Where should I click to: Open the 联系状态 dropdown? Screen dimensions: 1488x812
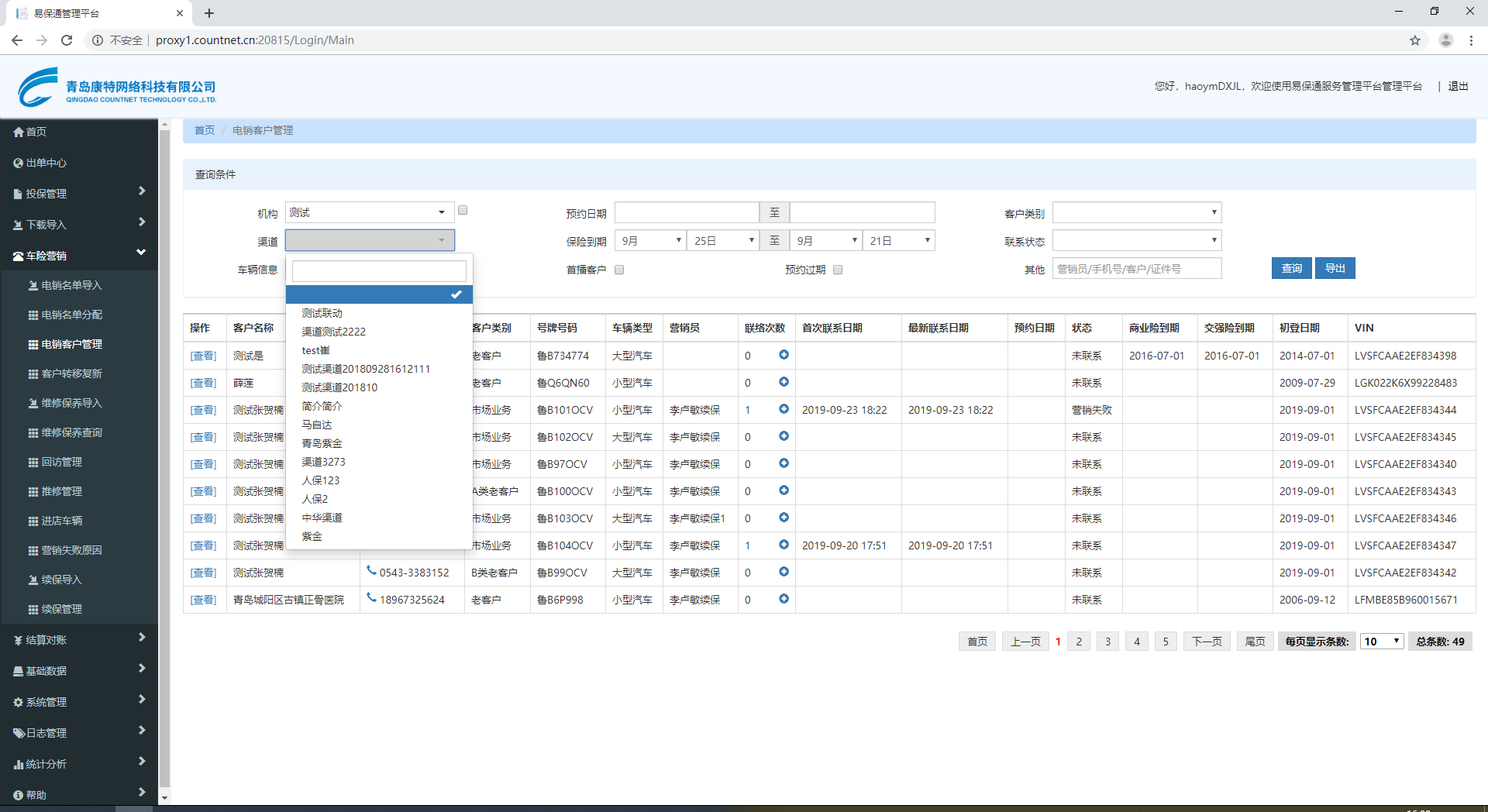tap(1136, 241)
